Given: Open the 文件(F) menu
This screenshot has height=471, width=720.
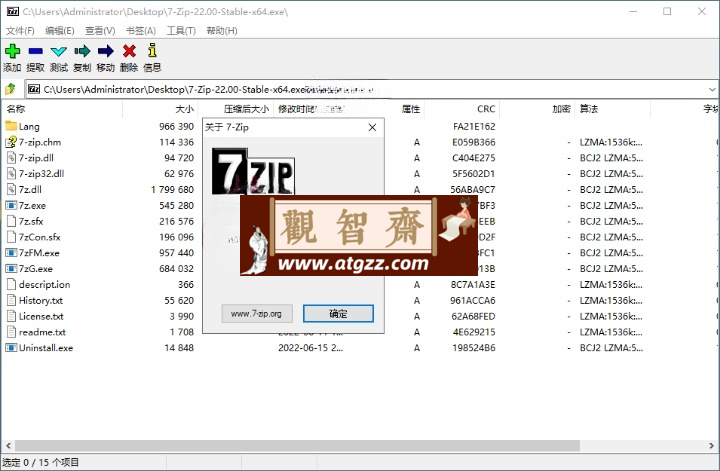Looking at the screenshot, I should point(20,31).
